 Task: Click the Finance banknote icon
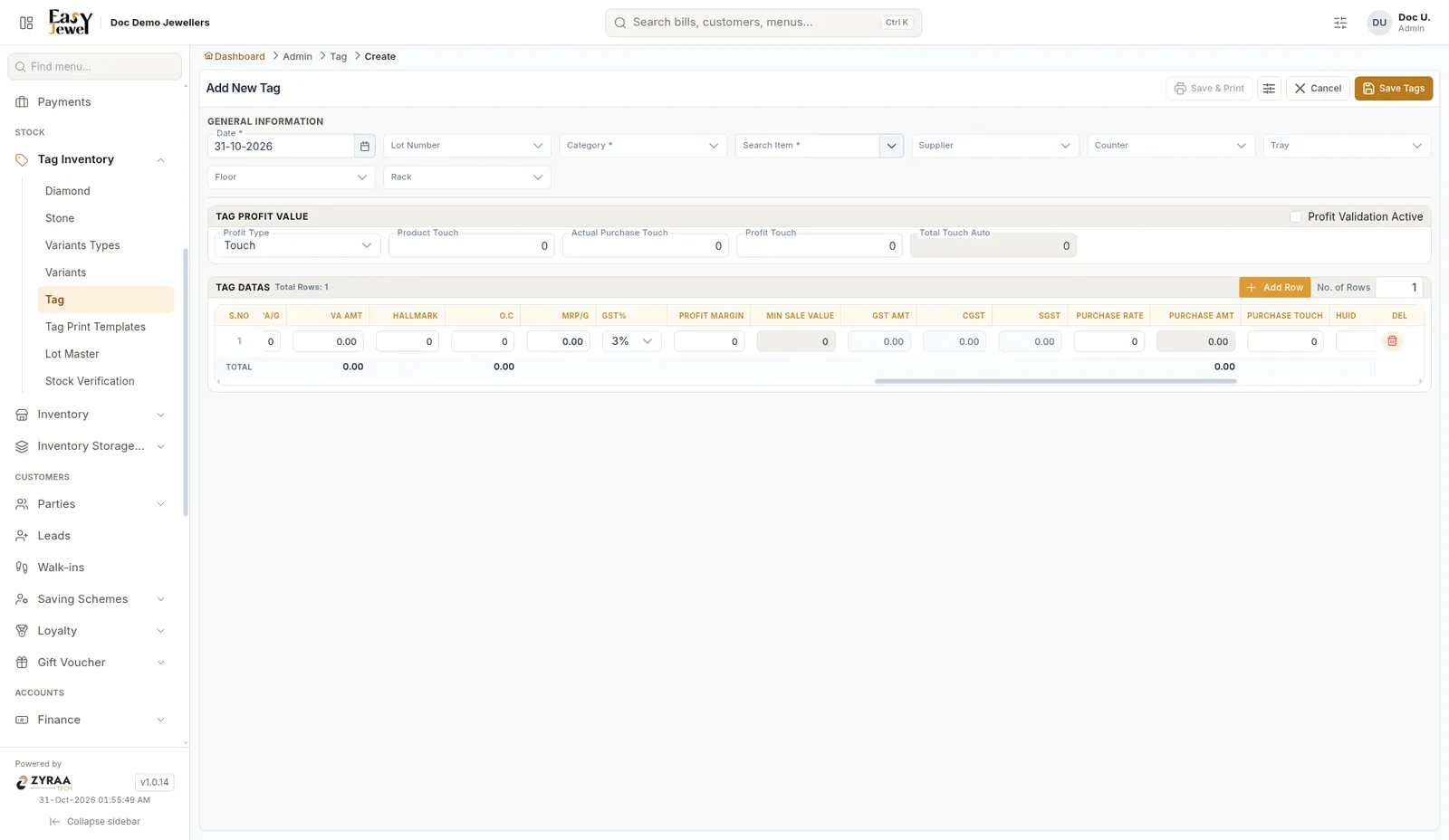click(22, 720)
